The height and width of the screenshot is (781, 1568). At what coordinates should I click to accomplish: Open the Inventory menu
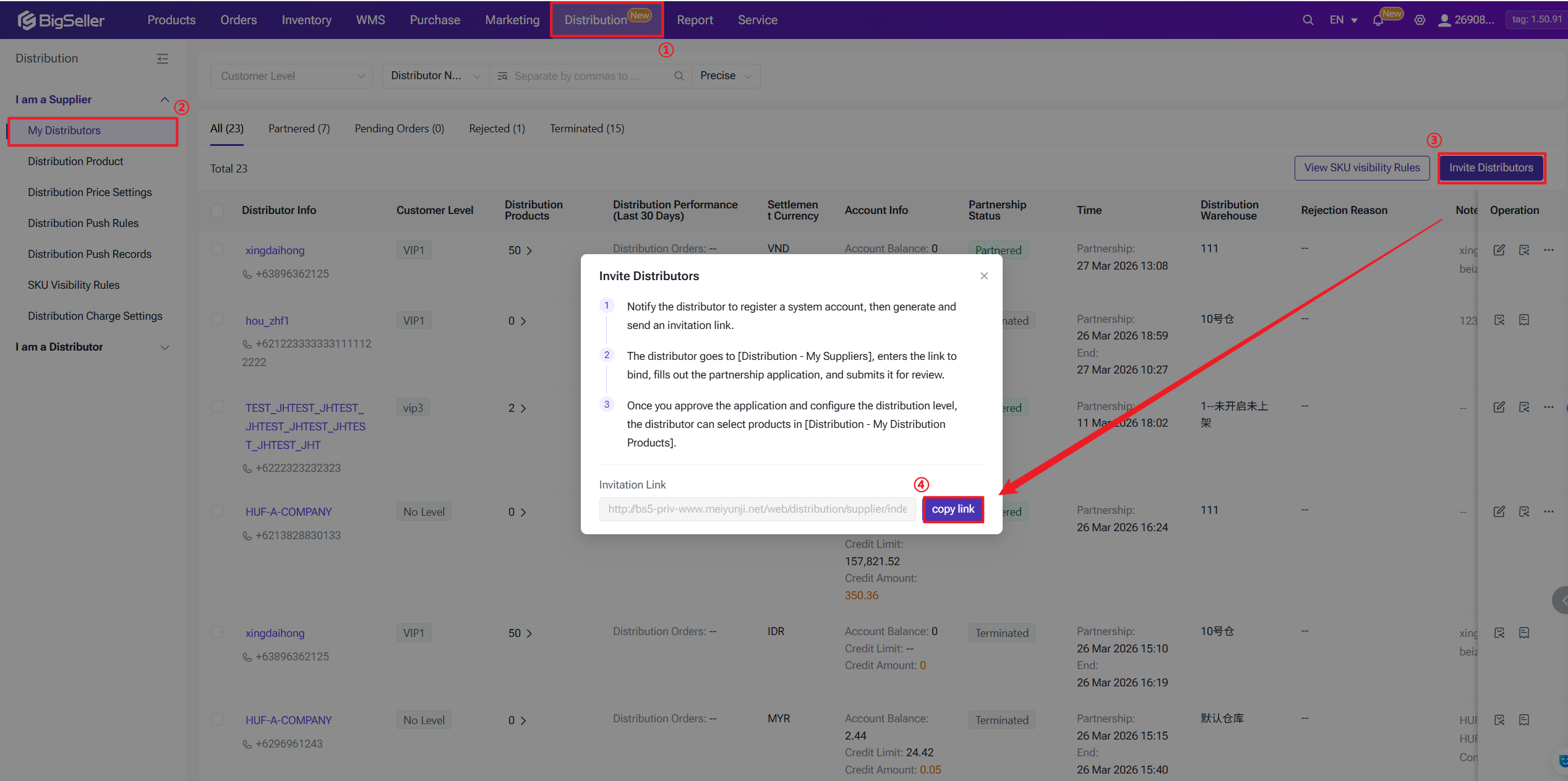pyautogui.click(x=306, y=20)
